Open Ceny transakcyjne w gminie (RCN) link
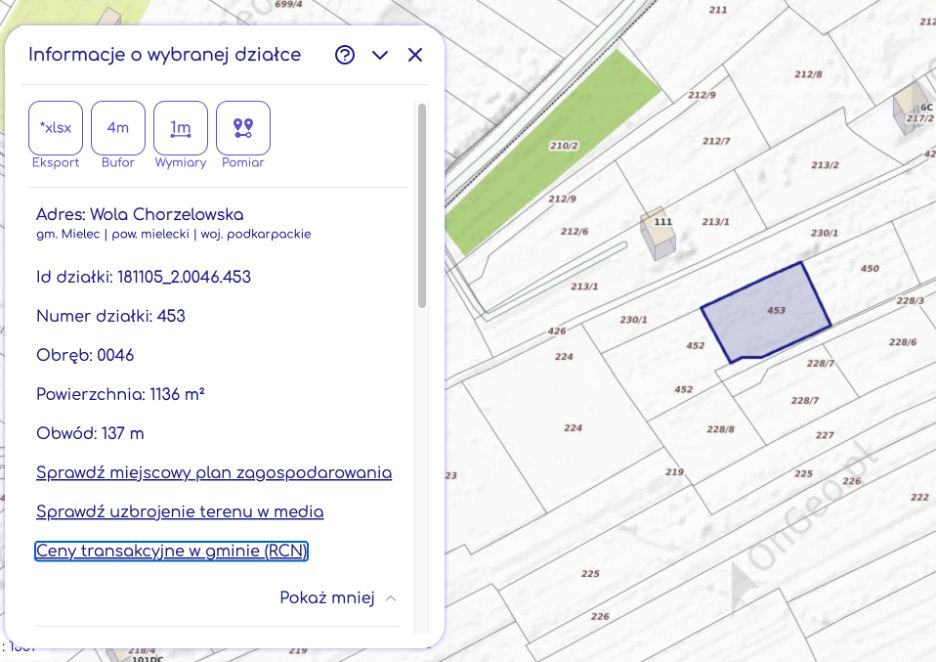The image size is (936, 662). (x=171, y=551)
